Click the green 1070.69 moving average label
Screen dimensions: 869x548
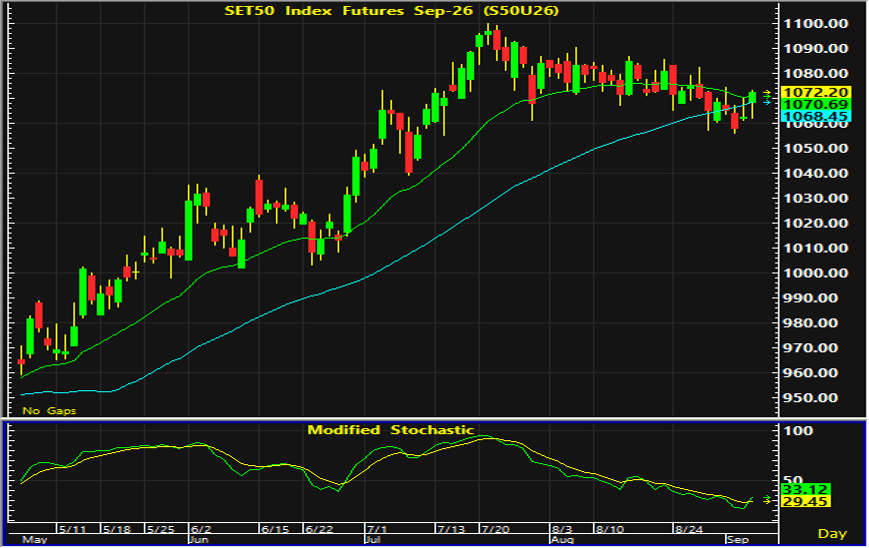(x=815, y=104)
